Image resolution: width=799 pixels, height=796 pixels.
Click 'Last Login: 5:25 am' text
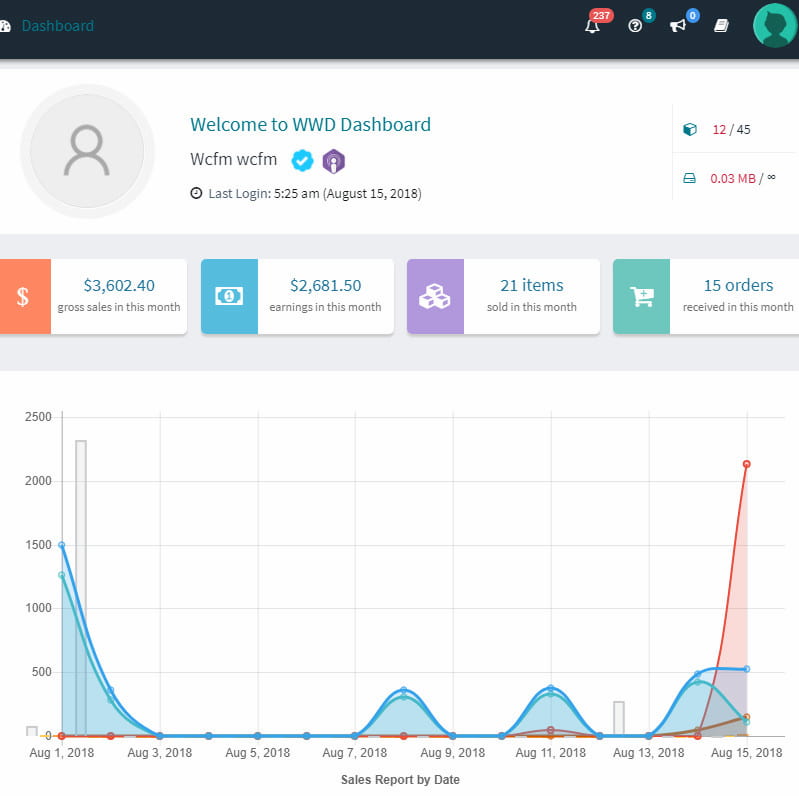pos(264,194)
